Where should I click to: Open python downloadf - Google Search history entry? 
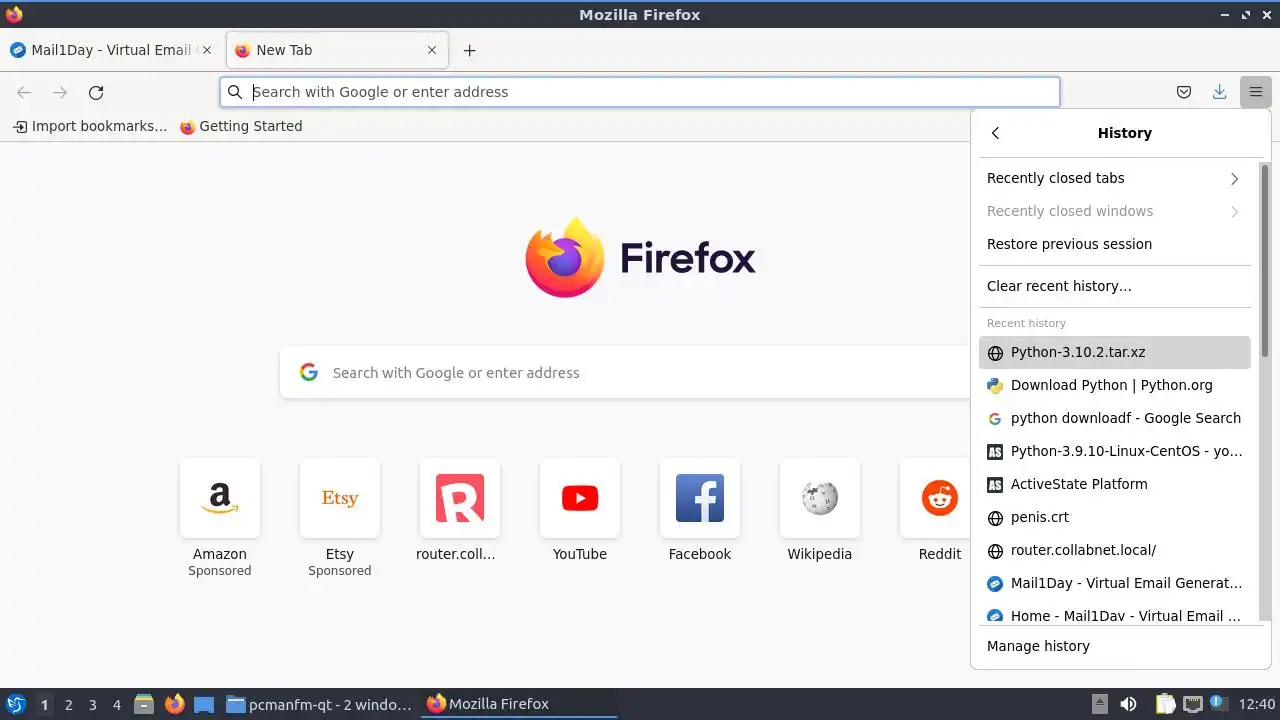coord(1115,418)
